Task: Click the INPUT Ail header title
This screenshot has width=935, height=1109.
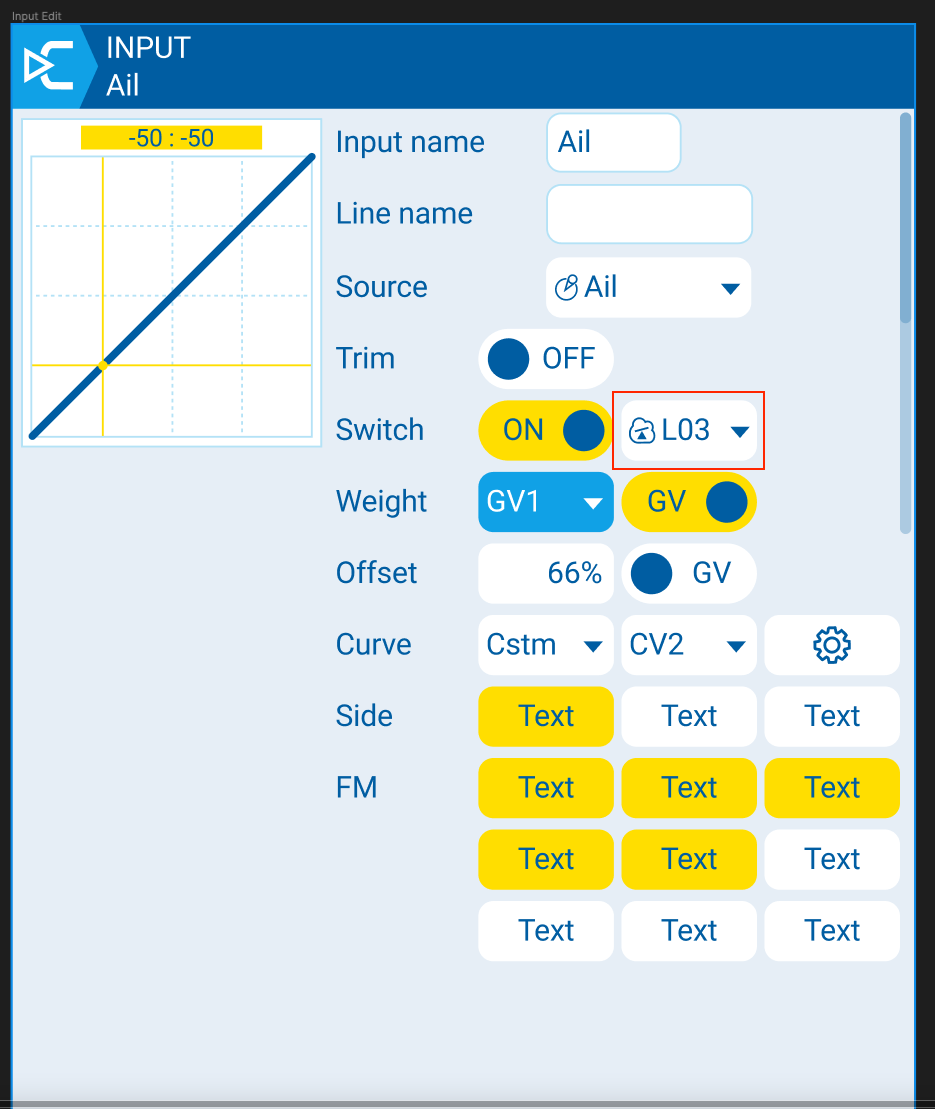Action: click(x=149, y=66)
